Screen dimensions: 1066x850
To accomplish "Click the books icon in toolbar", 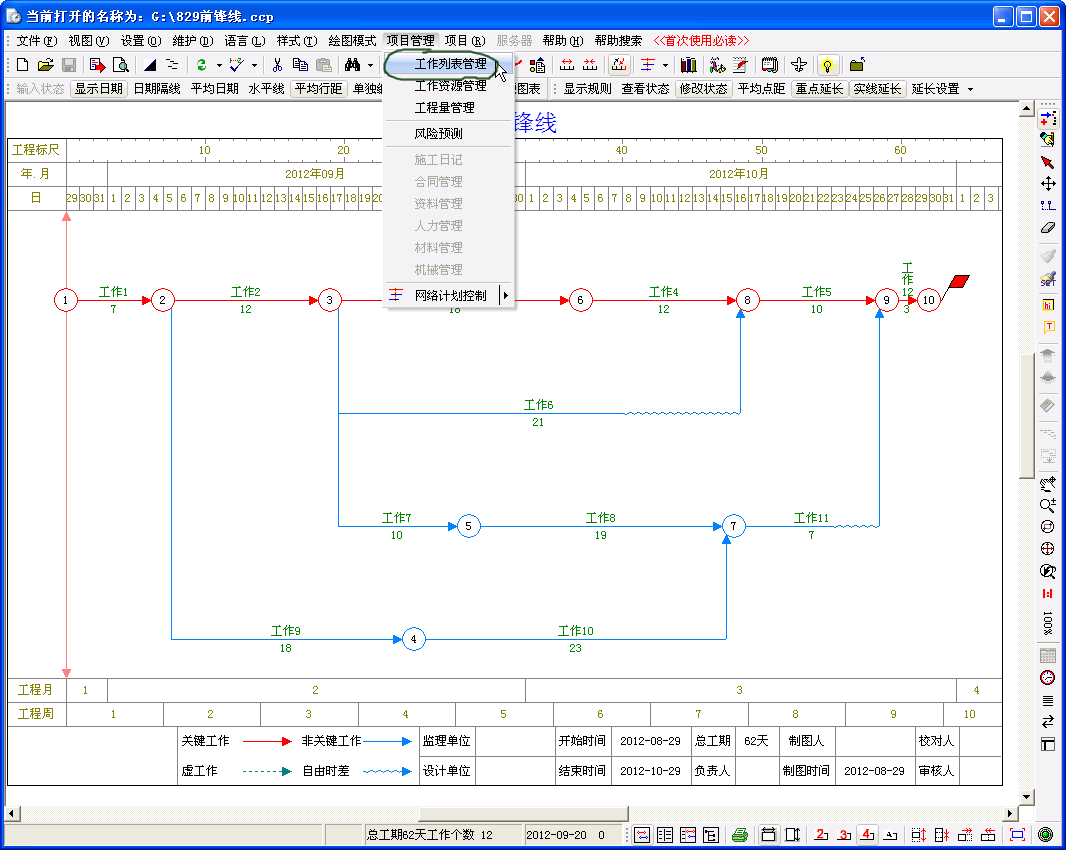I will [689, 65].
